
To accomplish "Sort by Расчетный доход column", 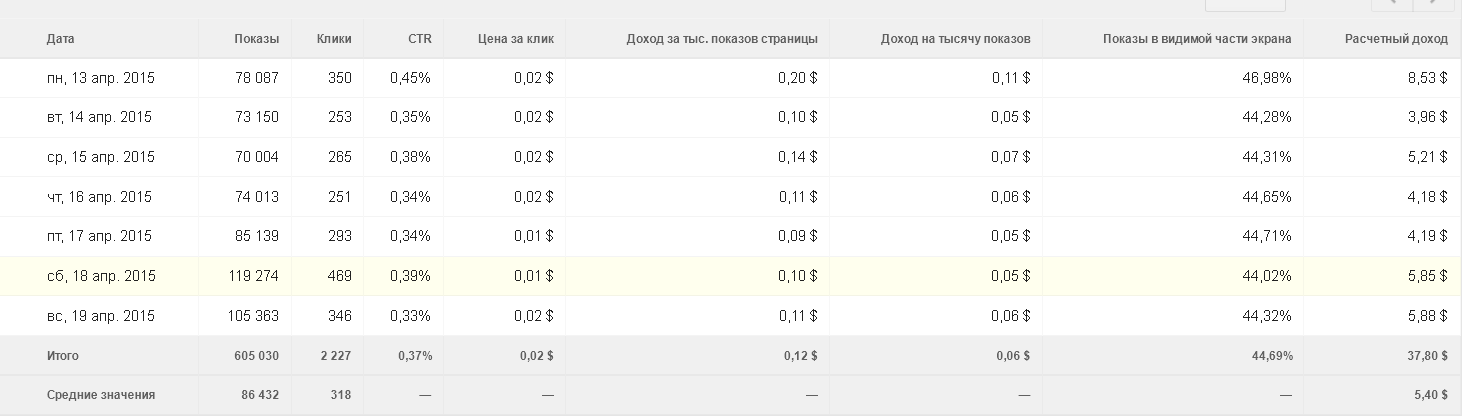I will pos(1396,39).
